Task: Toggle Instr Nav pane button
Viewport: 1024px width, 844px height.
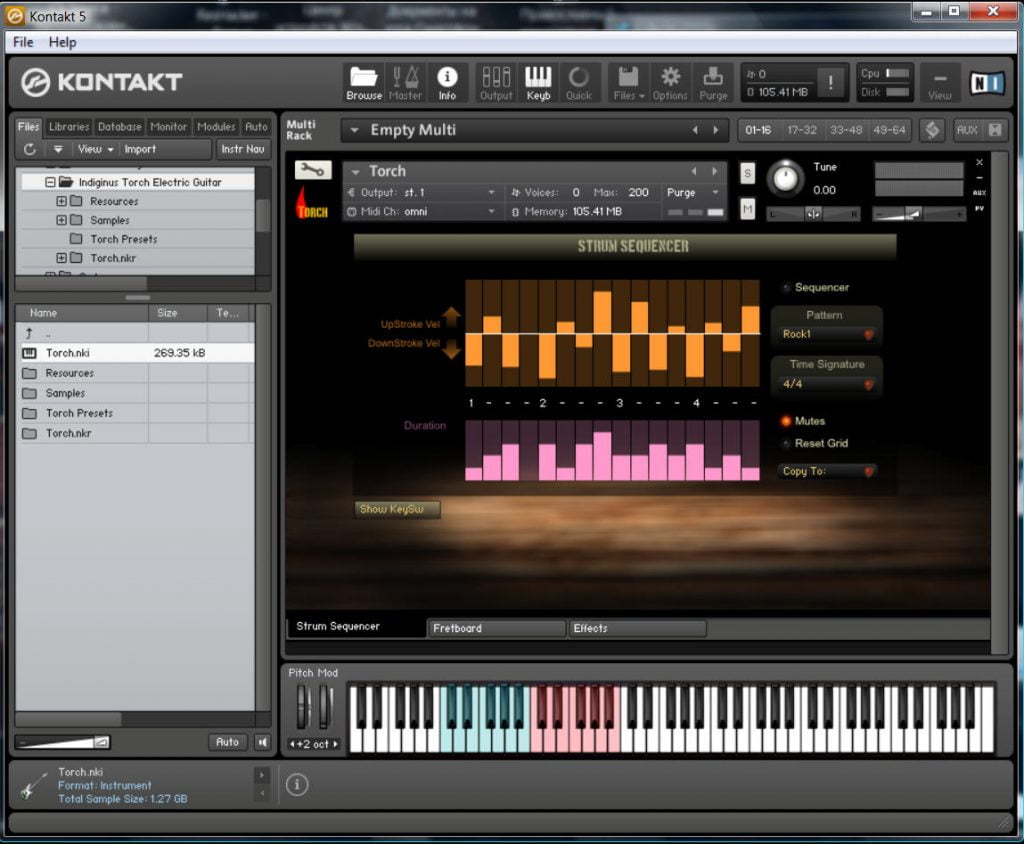Action: tap(242, 149)
